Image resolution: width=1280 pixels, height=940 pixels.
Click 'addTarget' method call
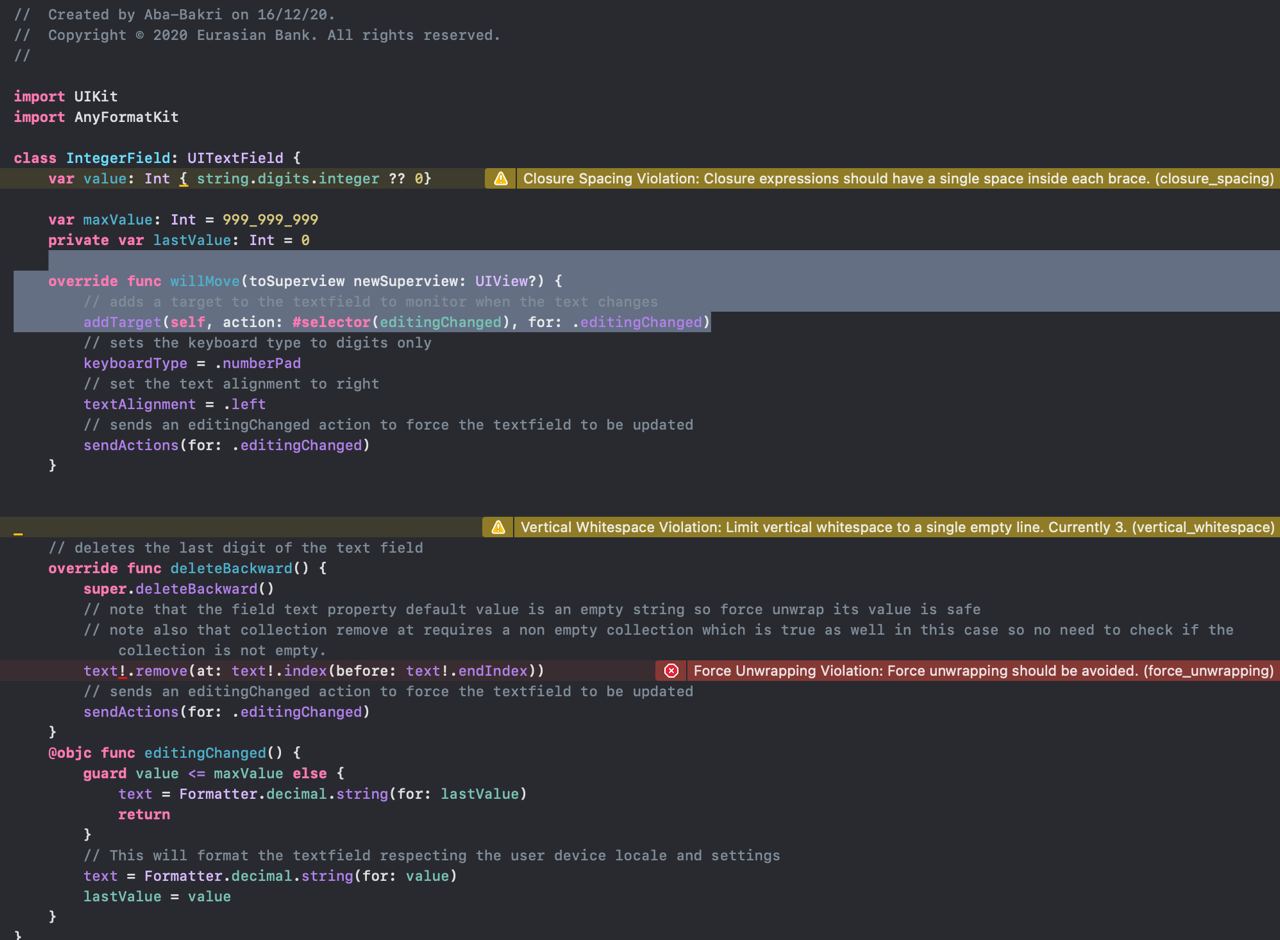click(122, 322)
